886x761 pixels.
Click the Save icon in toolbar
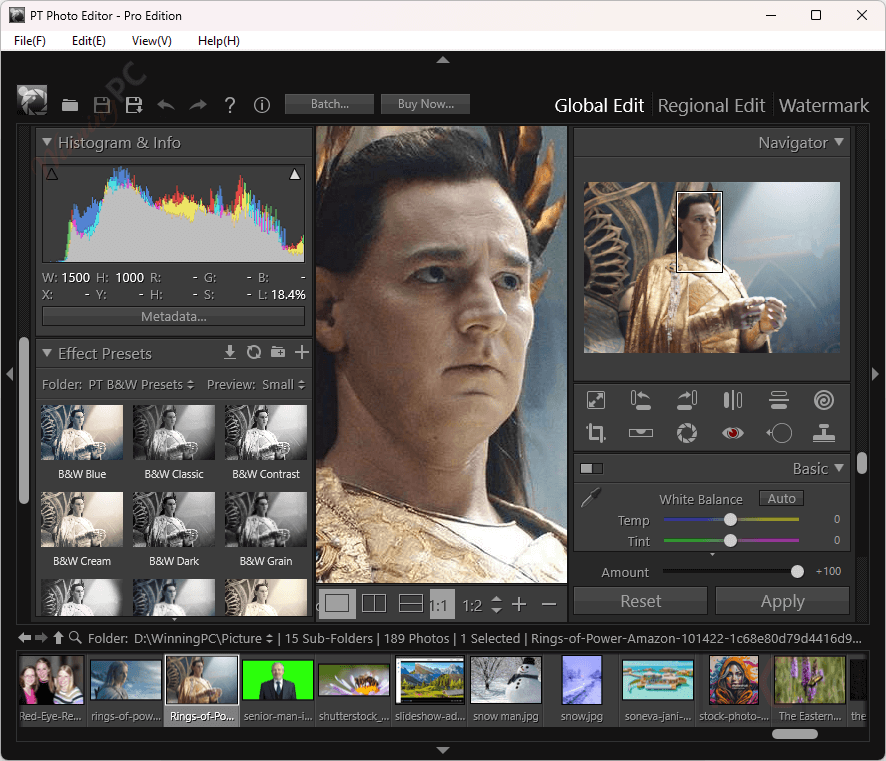(102, 105)
